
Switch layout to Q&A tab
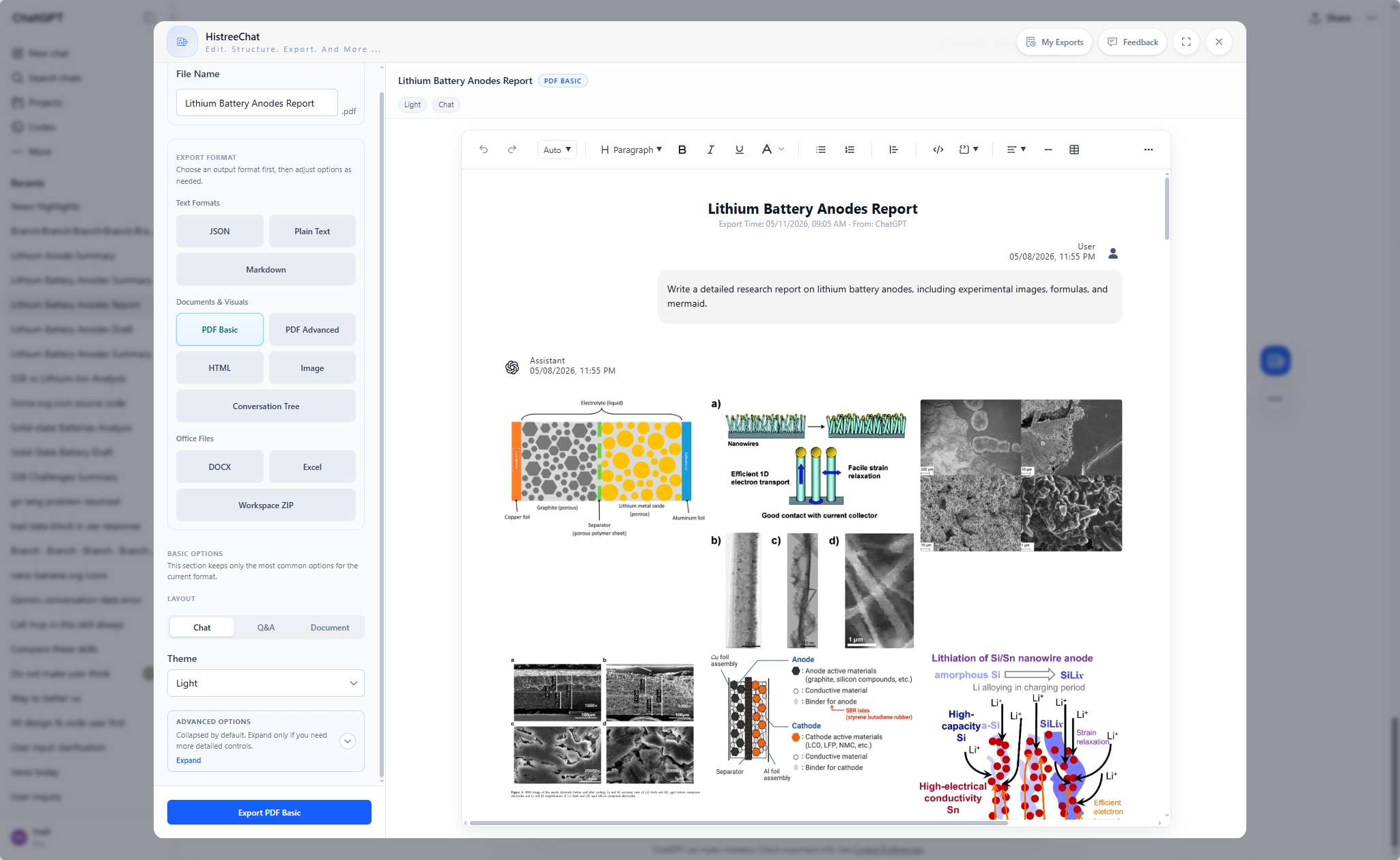click(266, 627)
